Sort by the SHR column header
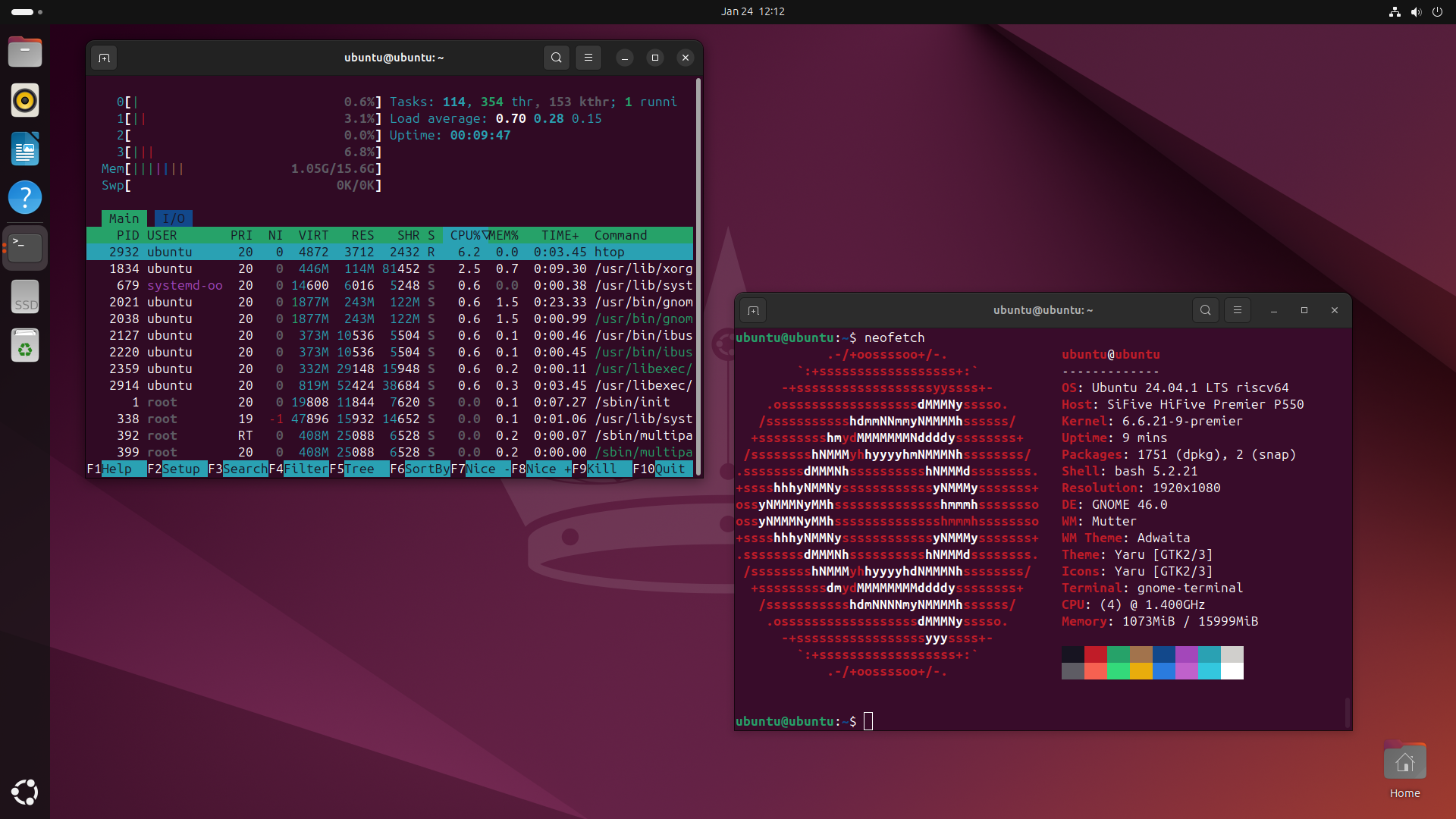 pos(409,235)
